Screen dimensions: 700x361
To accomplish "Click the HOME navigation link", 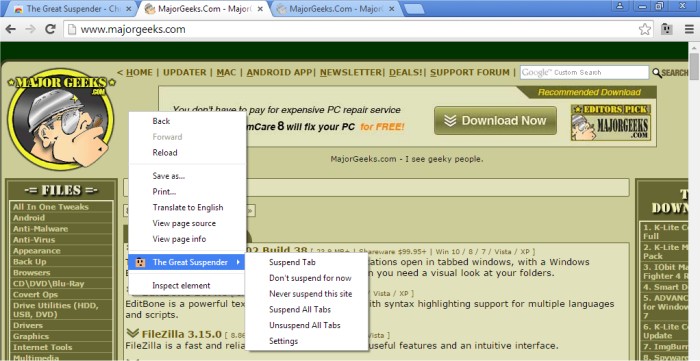I will 139,72.
